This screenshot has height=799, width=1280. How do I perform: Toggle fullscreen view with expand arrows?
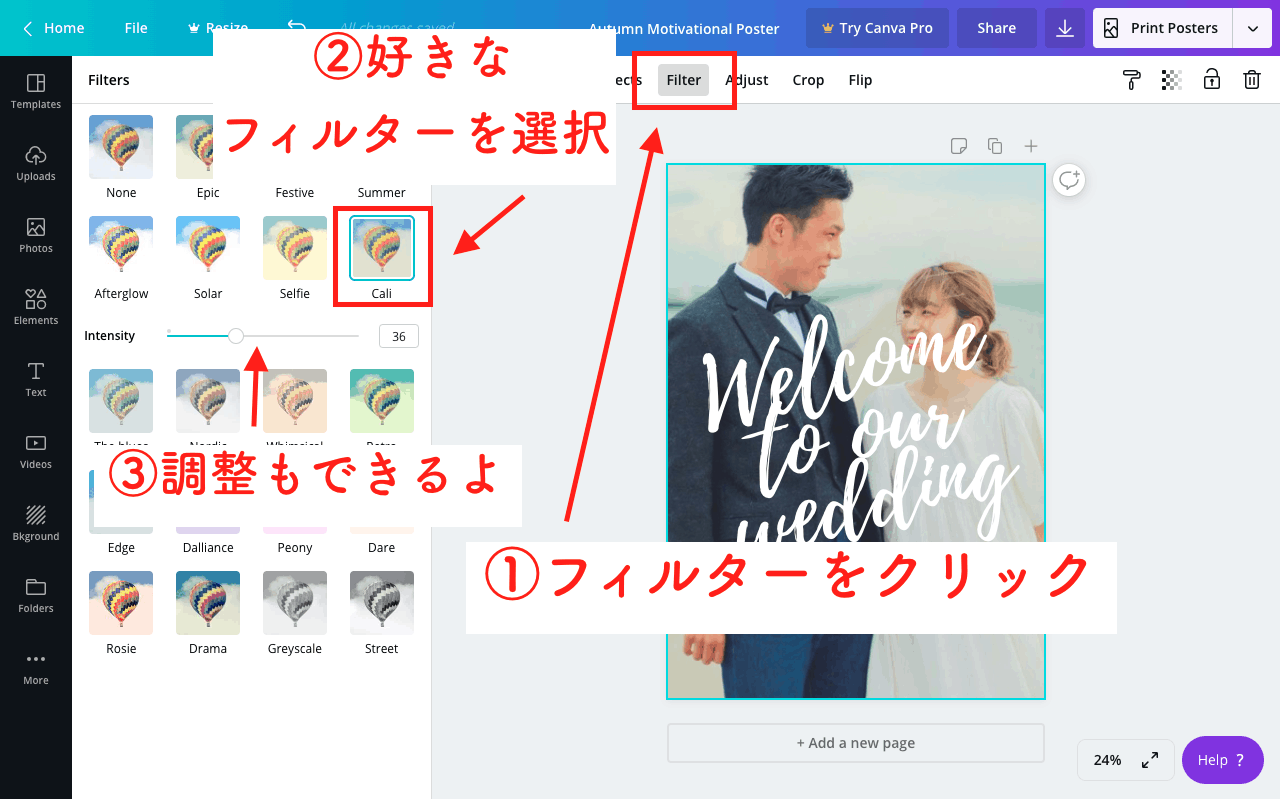(1150, 760)
